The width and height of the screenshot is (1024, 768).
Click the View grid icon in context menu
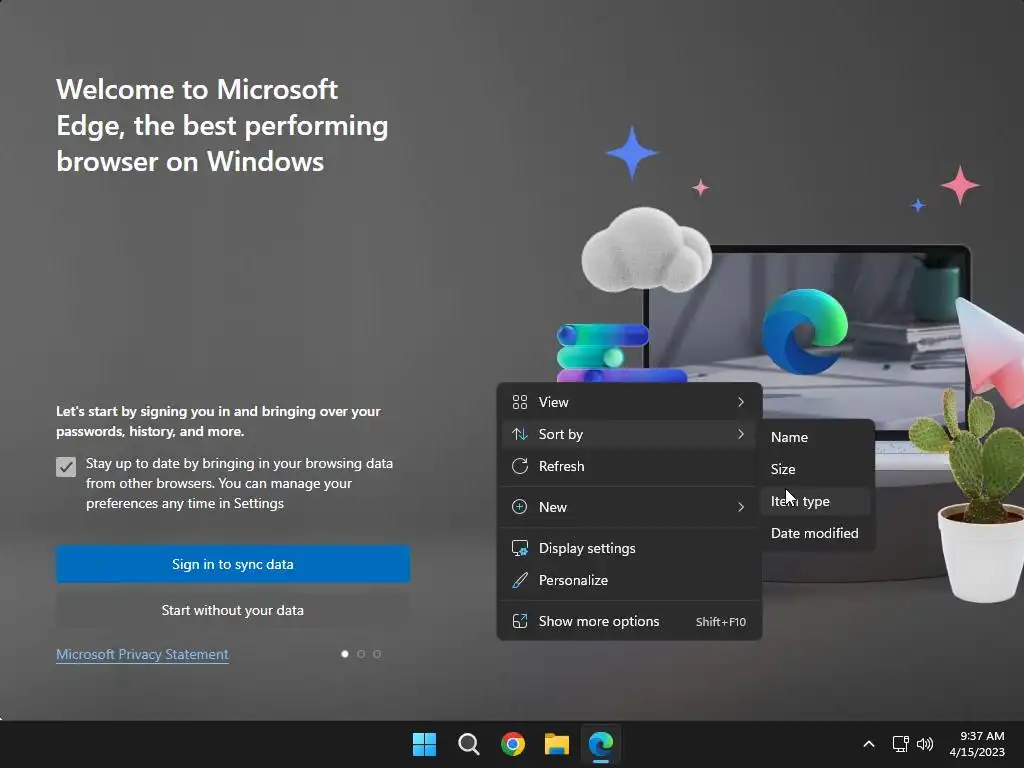click(520, 402)
